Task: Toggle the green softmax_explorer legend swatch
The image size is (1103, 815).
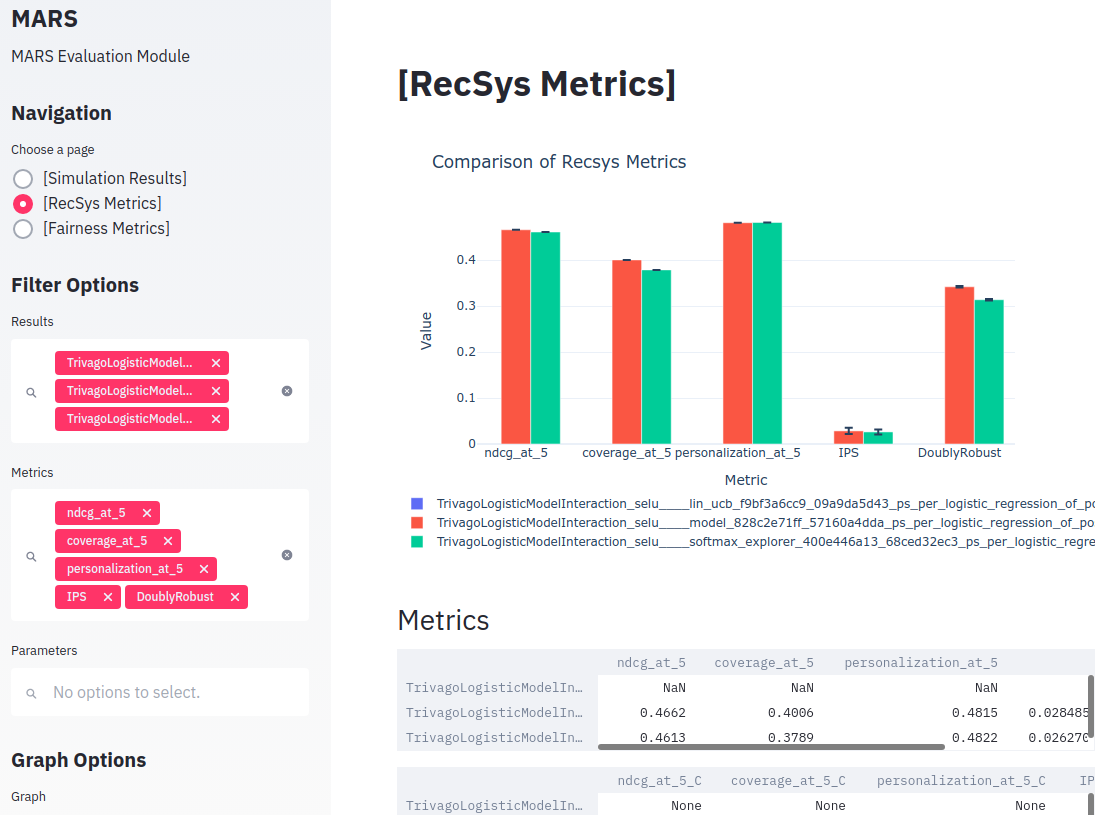Action: (x=417, y=541)
